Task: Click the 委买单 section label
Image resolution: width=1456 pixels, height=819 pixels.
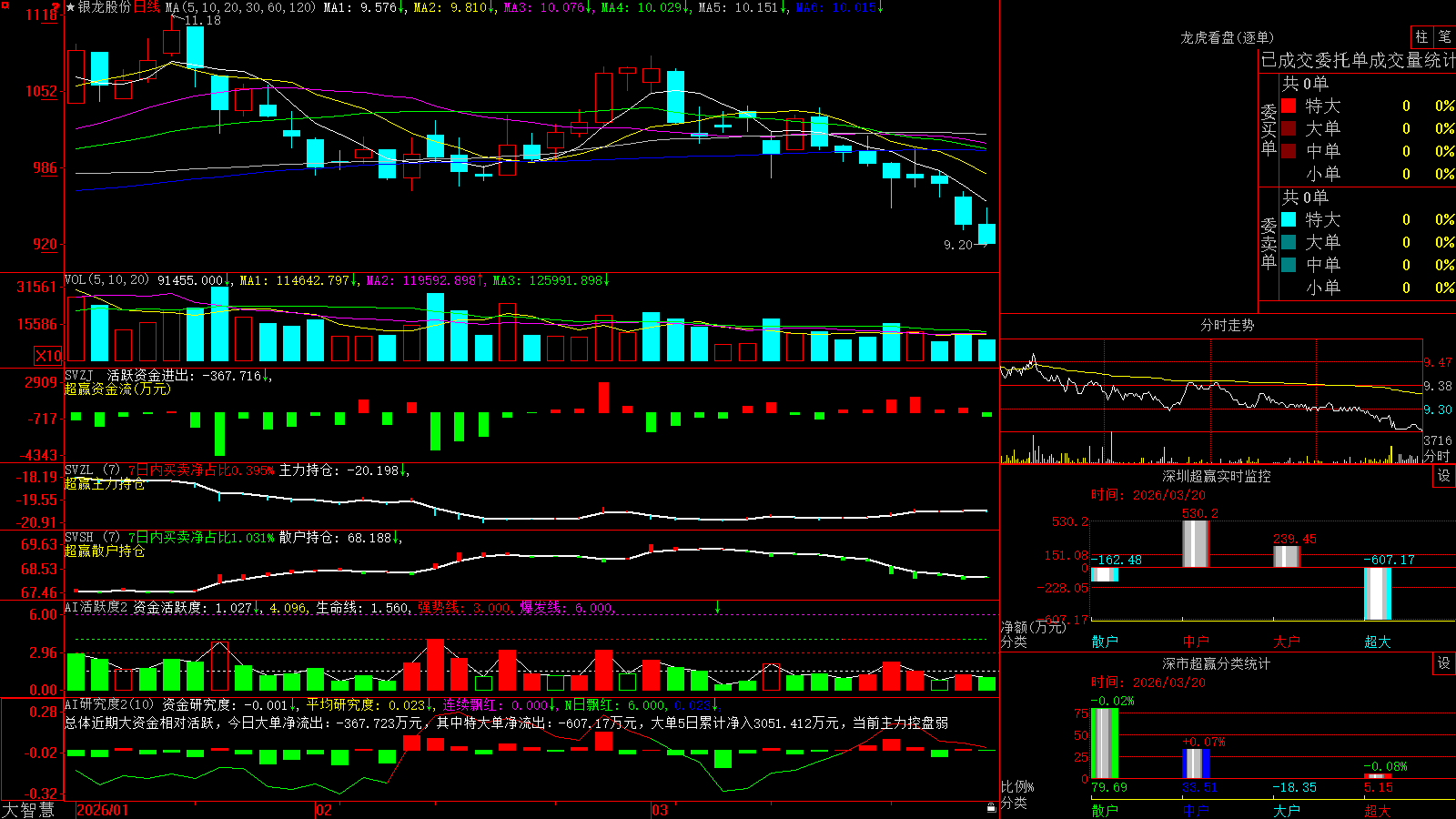Action: (1269, 130)
